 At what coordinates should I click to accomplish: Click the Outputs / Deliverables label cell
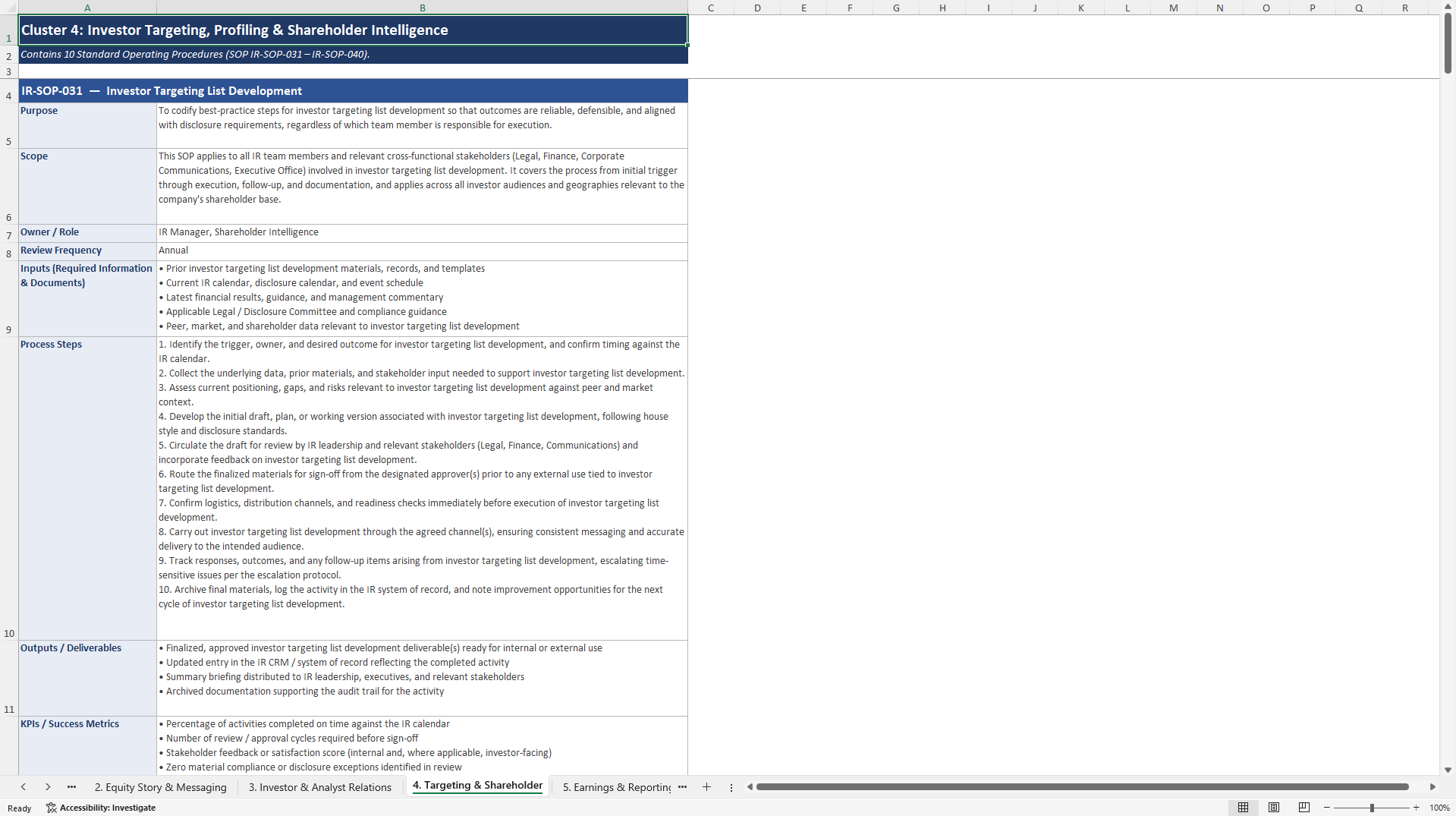coord(87,678)
